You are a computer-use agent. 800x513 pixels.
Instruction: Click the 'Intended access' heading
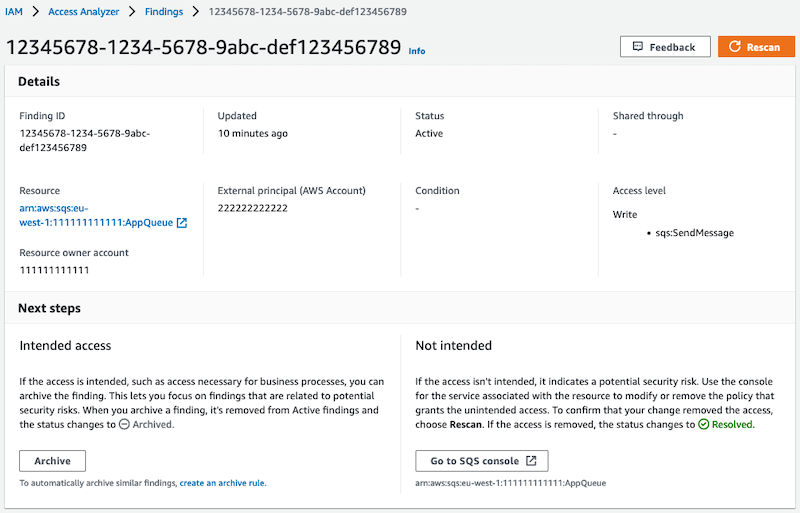[x=65, y=346]
